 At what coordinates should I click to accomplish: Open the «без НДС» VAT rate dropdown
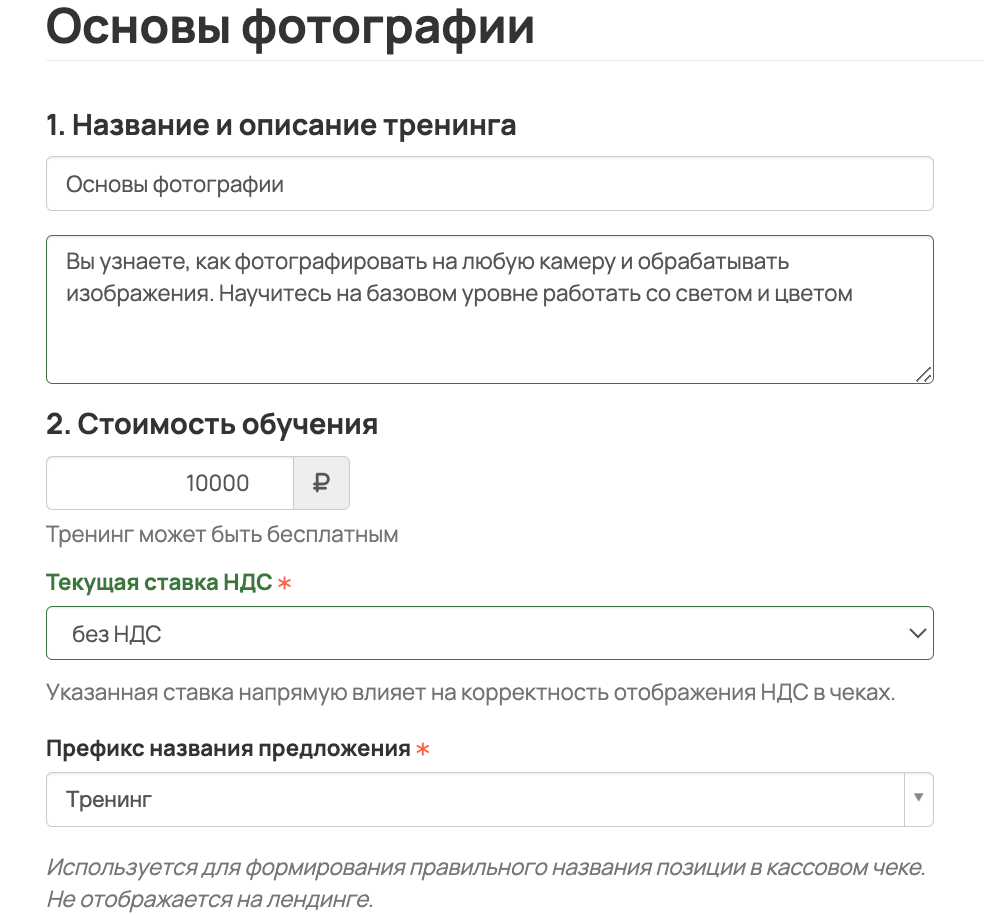(x=489, y=633)
